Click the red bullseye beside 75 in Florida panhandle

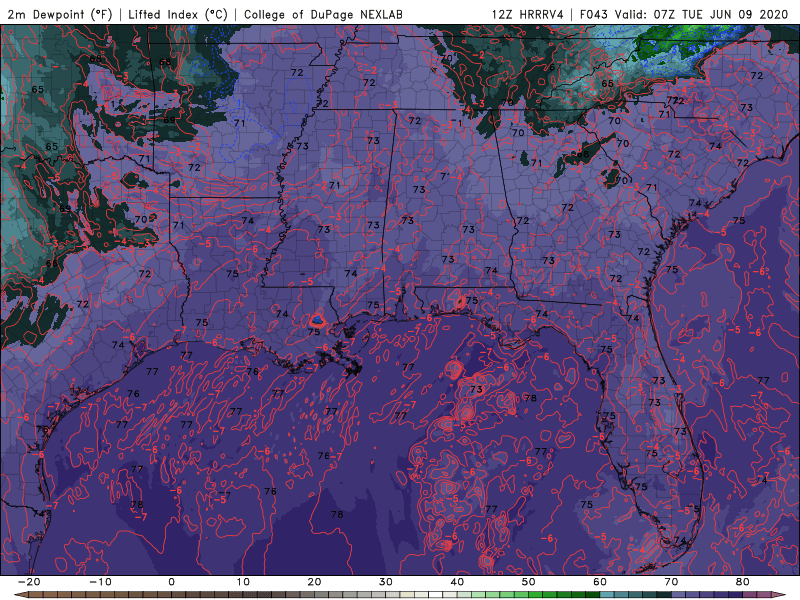(460, 302)
